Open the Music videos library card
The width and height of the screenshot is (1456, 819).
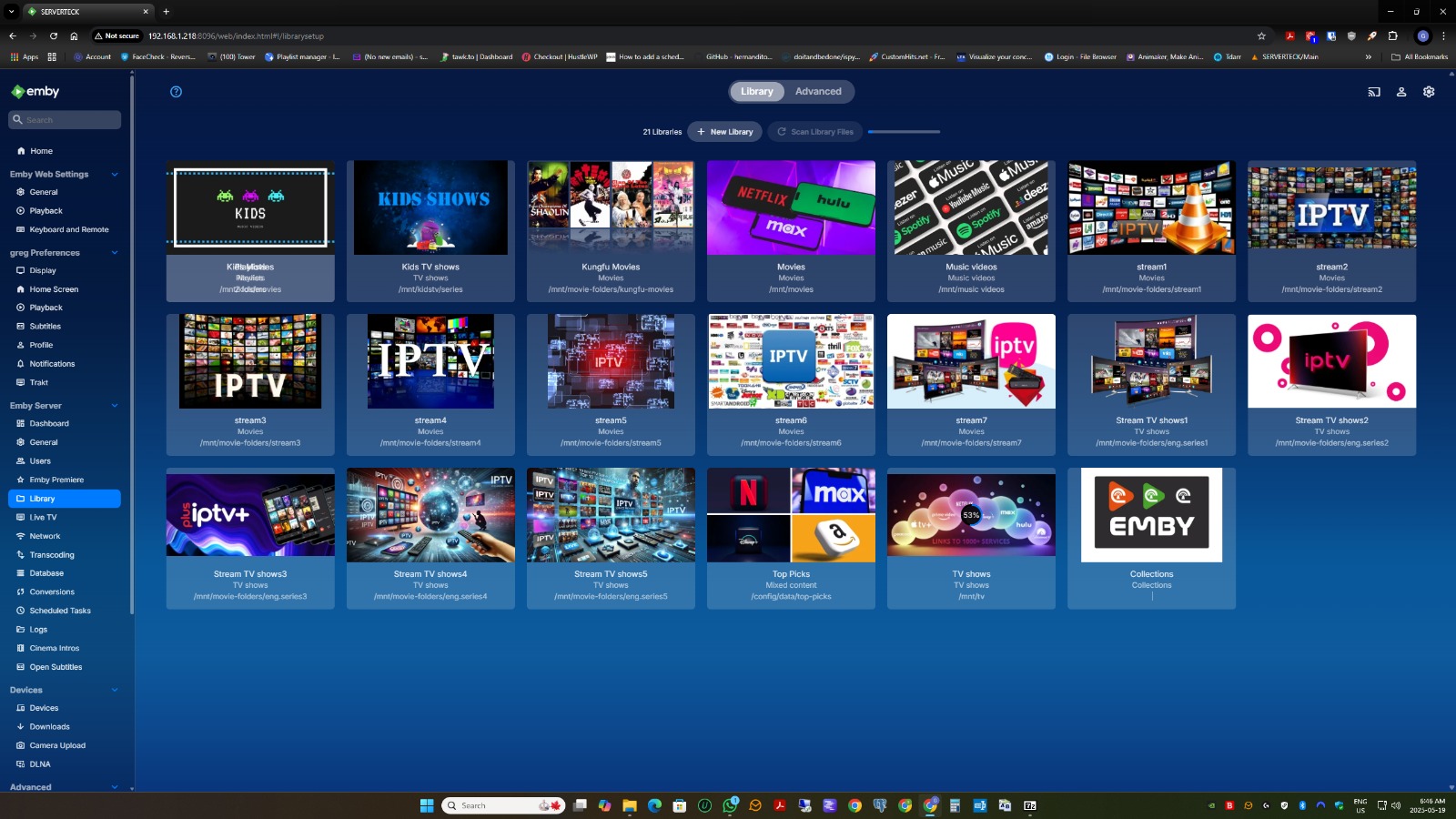click(x=971, y=231)
